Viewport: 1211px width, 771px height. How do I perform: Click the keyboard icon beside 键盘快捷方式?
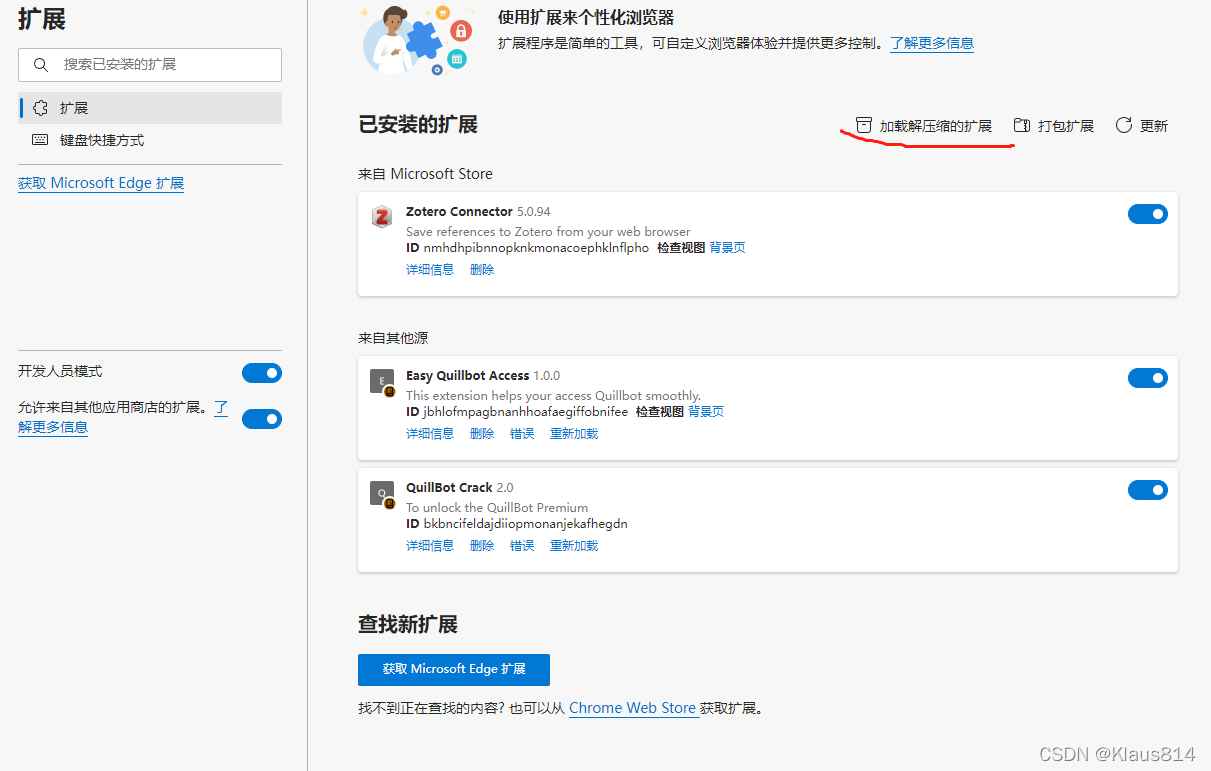pos(40,140)
